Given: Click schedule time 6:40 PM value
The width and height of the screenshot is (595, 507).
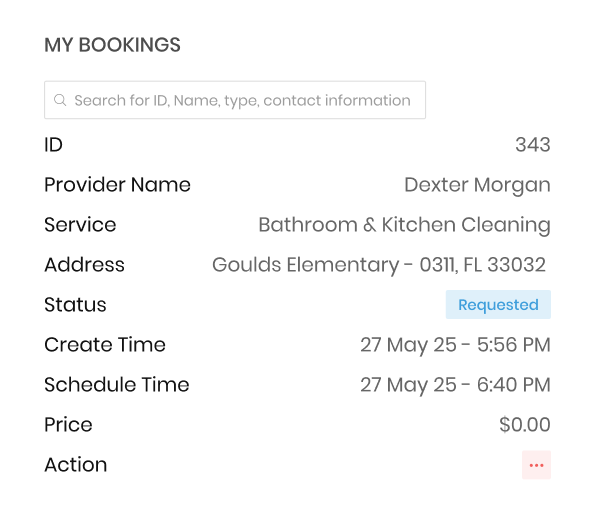Looking at the screenshot, I should [455, 385].
